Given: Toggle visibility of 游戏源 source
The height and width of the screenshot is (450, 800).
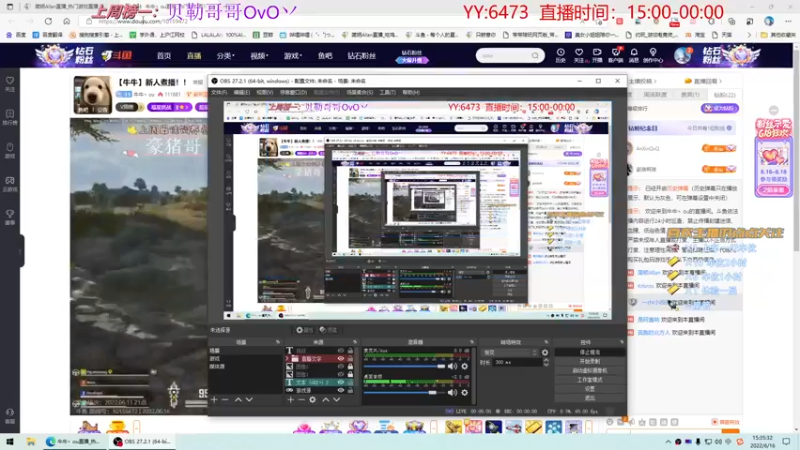Looking at the screenshot, I should 340,390.
